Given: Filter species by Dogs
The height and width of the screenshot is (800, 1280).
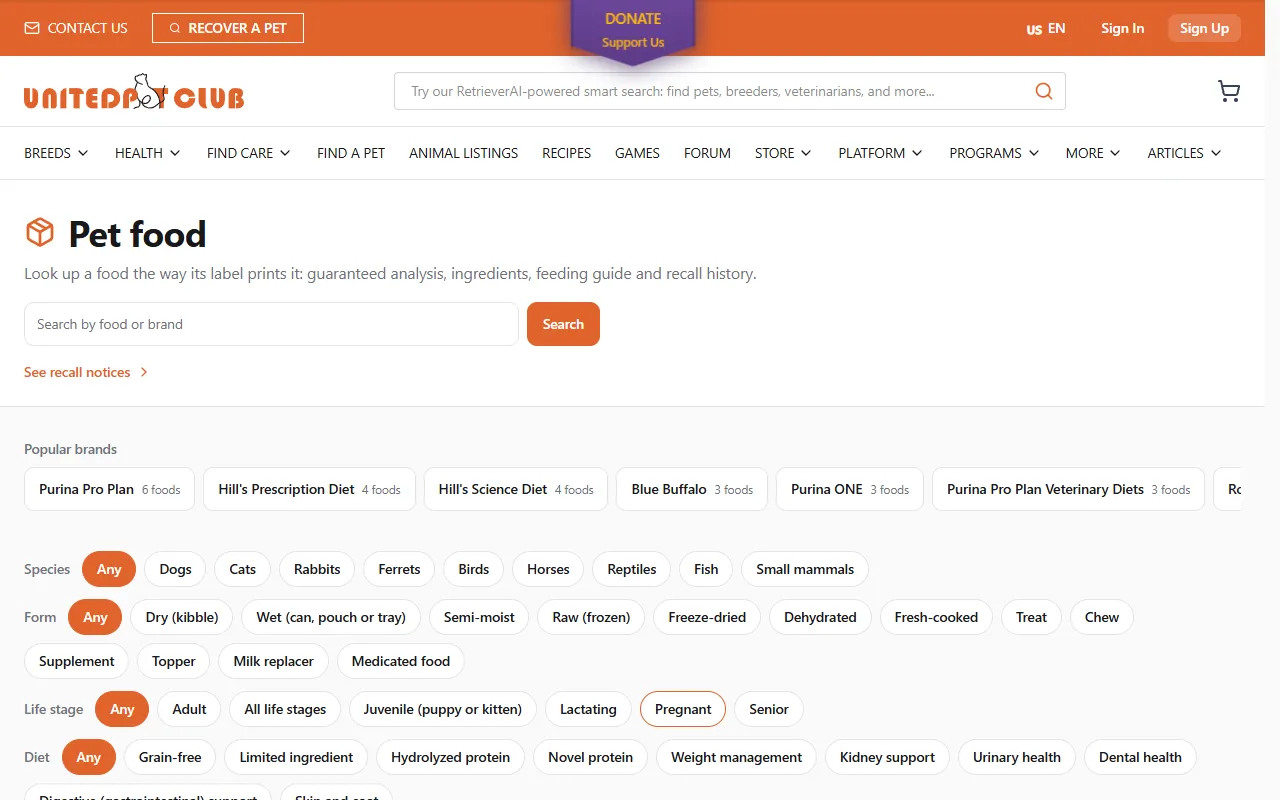Looking at the screenshot, I should pos(175,569).
